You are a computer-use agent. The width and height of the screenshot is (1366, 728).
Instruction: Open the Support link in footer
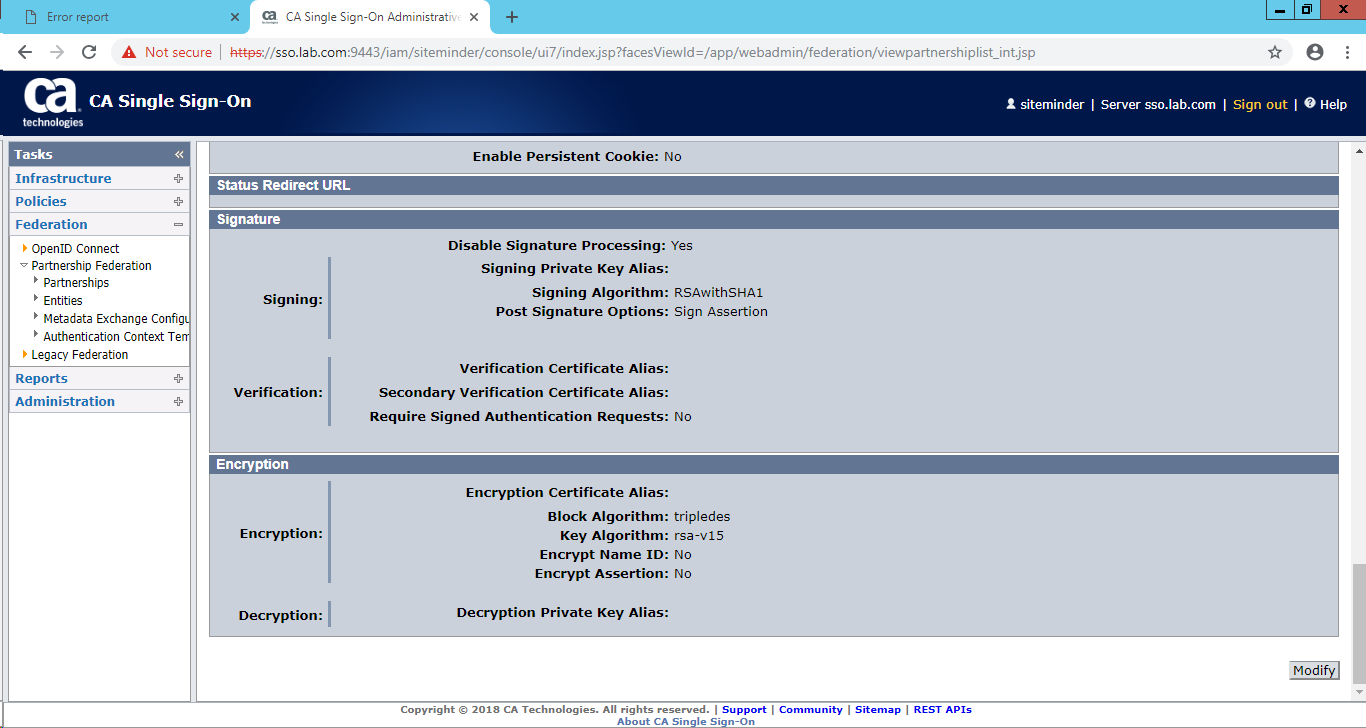(744, 710)
